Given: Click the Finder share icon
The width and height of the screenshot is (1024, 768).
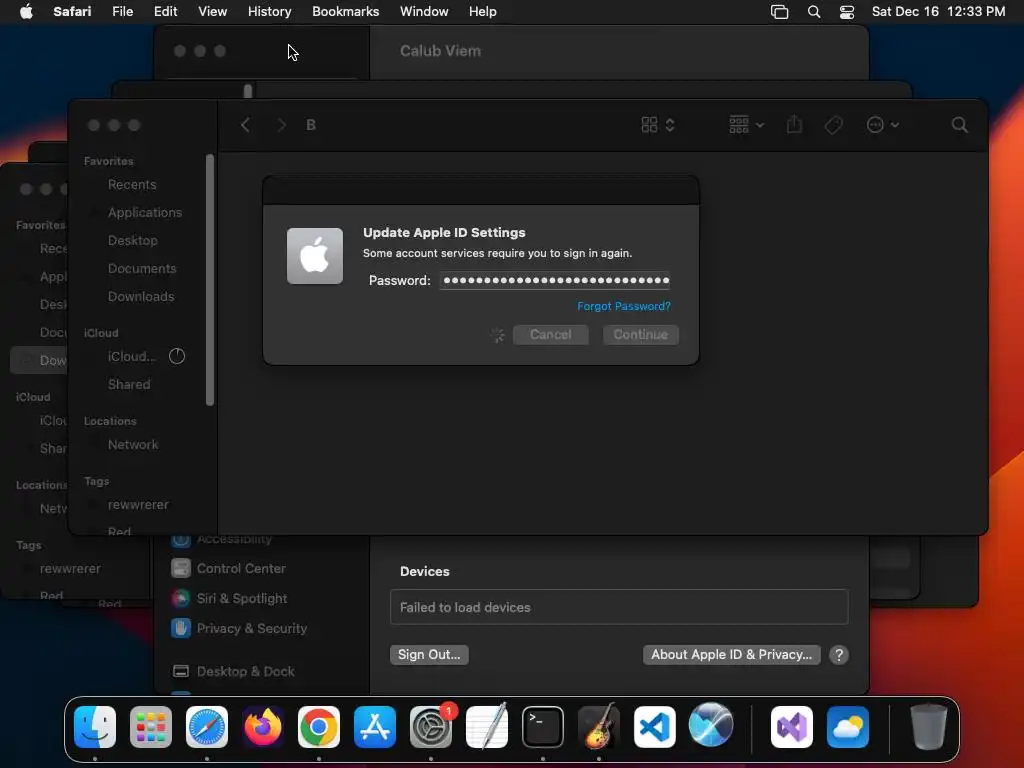Looking at the screenshot, I should [794, 124].
